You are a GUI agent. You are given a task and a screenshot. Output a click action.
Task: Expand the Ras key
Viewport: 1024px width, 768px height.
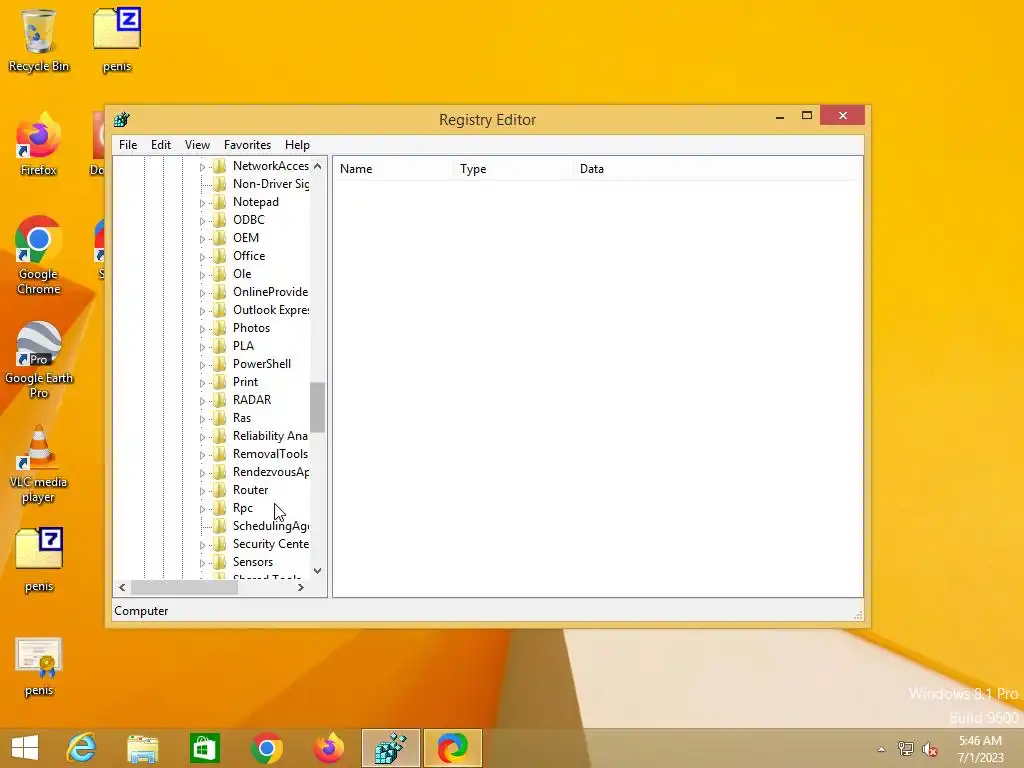pyautogui.click(x=202, y=419)
